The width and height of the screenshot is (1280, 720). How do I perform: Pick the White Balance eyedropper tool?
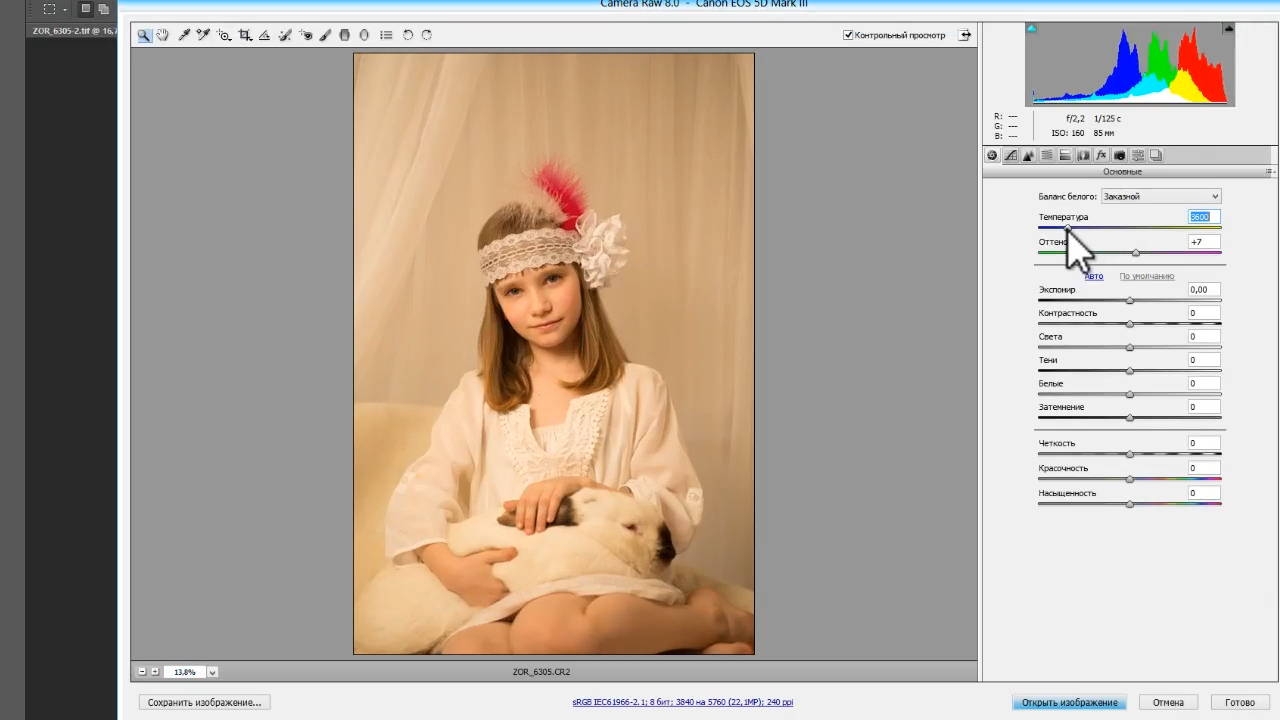coord(184,35)
